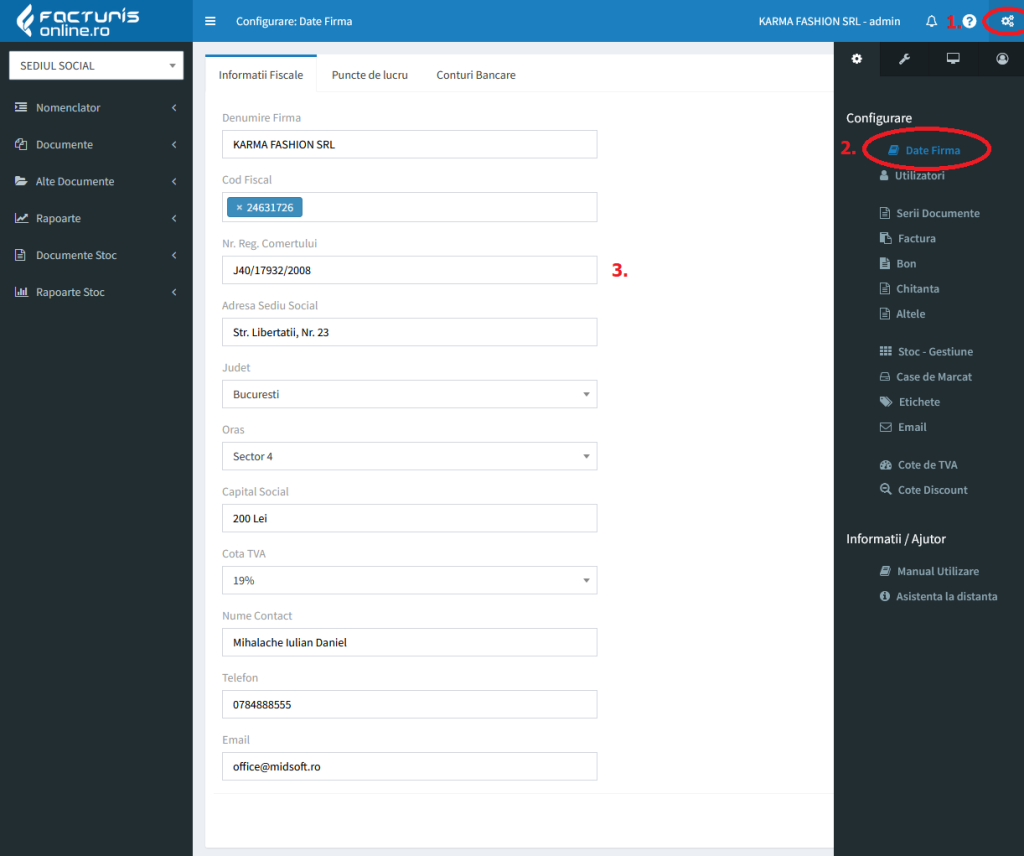Click the Documente copy icon
The height and width of the screenshot is (856, 1024).
click(22, 144)
